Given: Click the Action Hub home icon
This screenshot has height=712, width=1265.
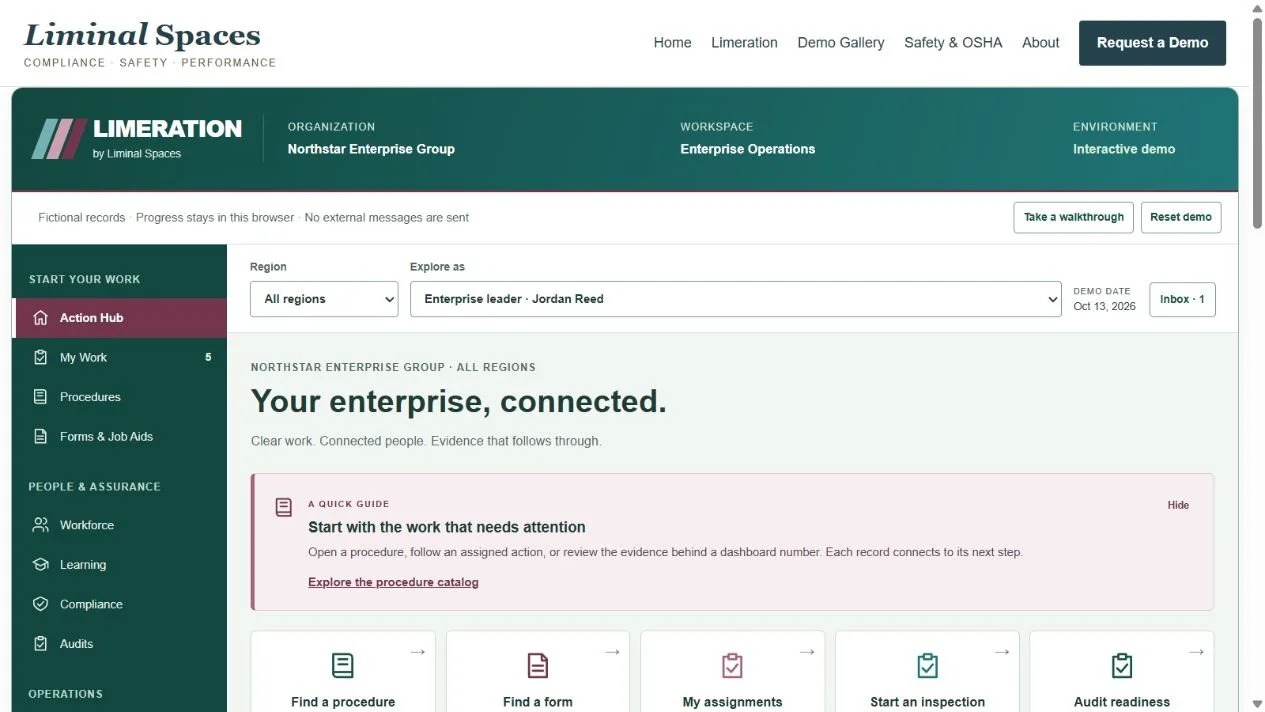Looking at the screenshot, I should 40,318.
